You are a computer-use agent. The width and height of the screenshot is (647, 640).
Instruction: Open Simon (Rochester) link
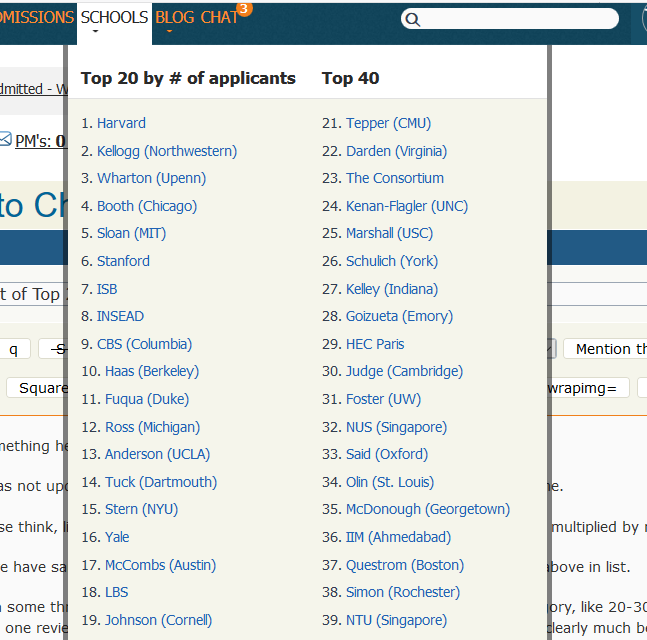[x=403, y=592]
